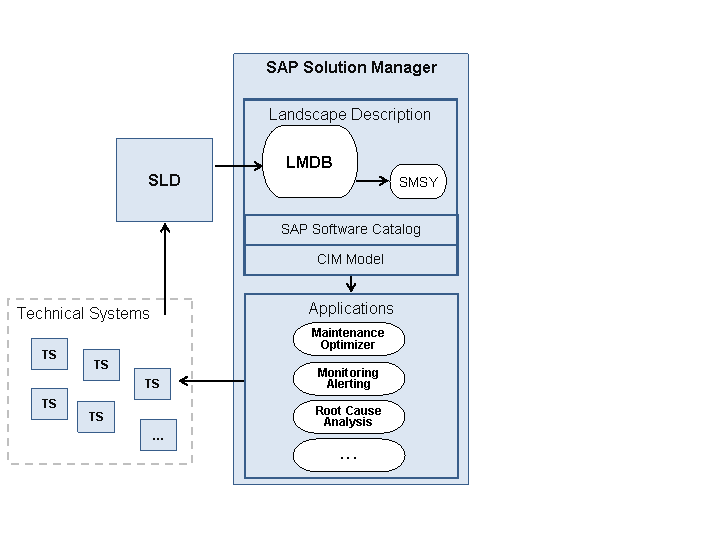Open the Maintenance Optimizer application oval
720x540 pixels.
[348, 339]
